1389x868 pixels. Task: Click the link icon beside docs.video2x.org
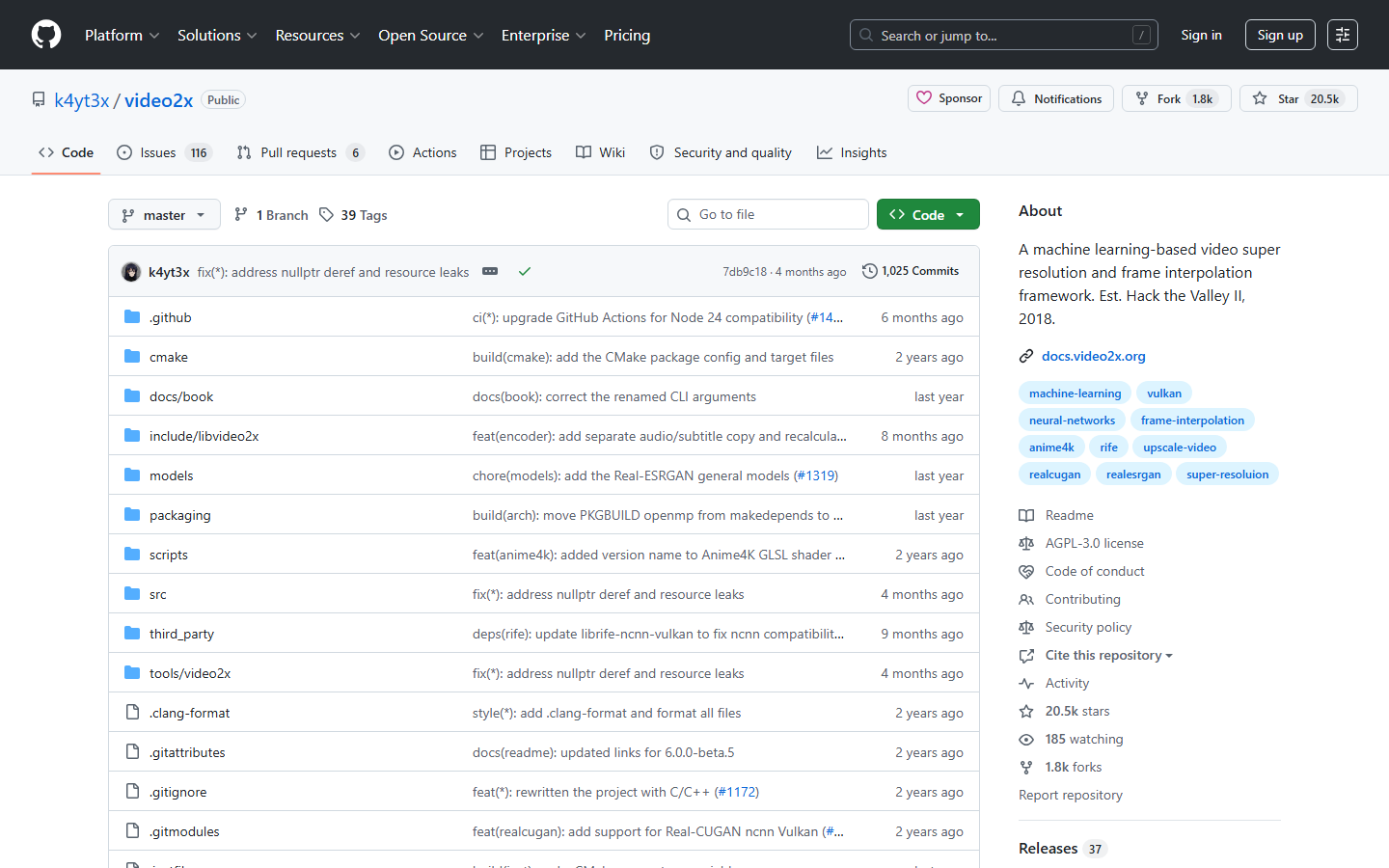coord(1026,356)
